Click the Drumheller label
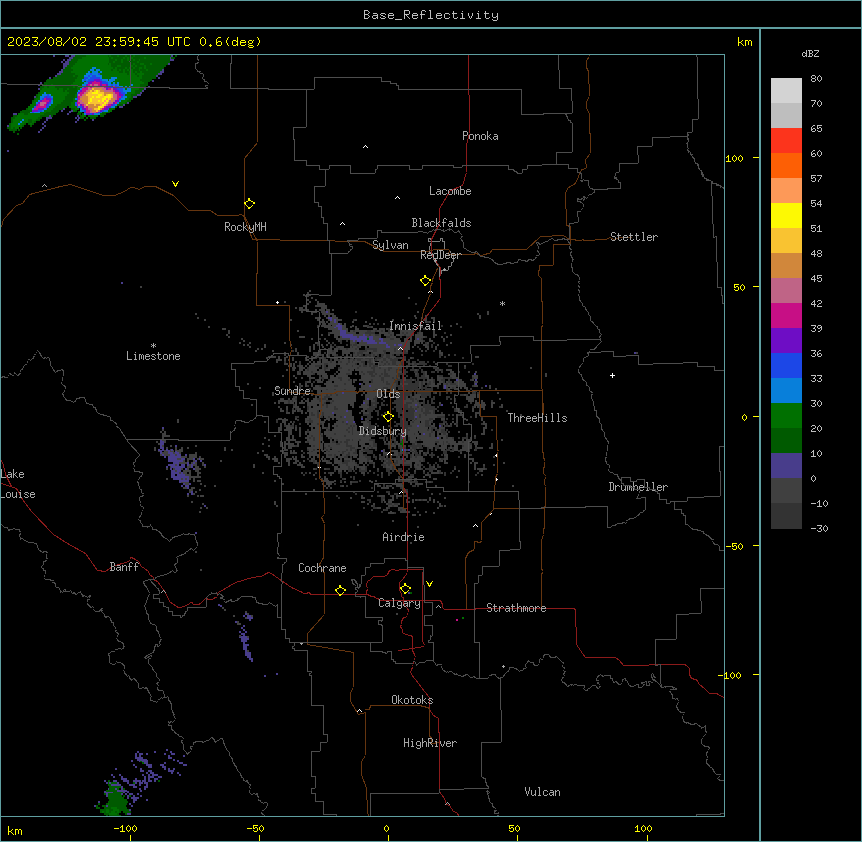 click(x=638, y=487)
